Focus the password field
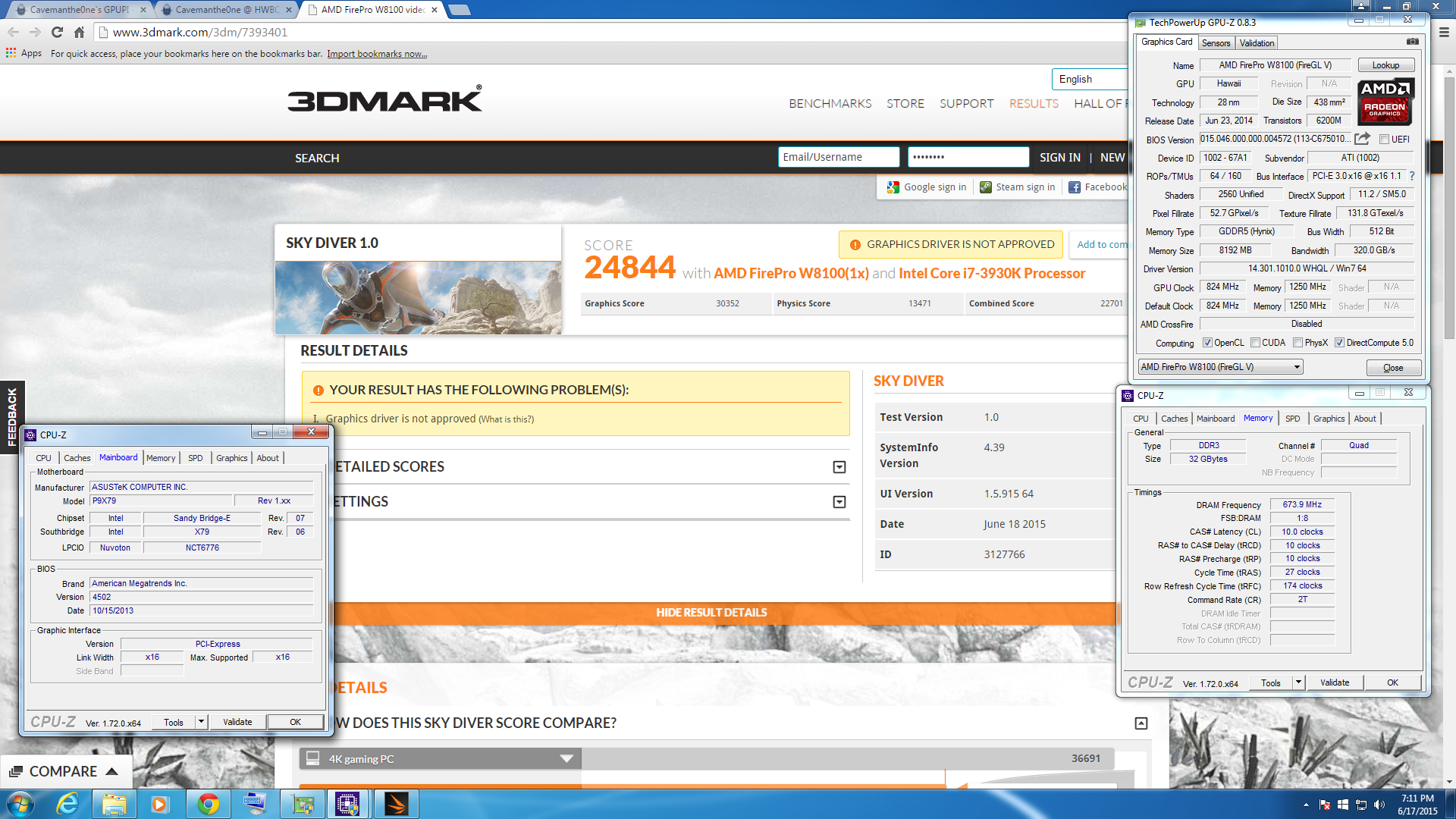 point(968,157)
